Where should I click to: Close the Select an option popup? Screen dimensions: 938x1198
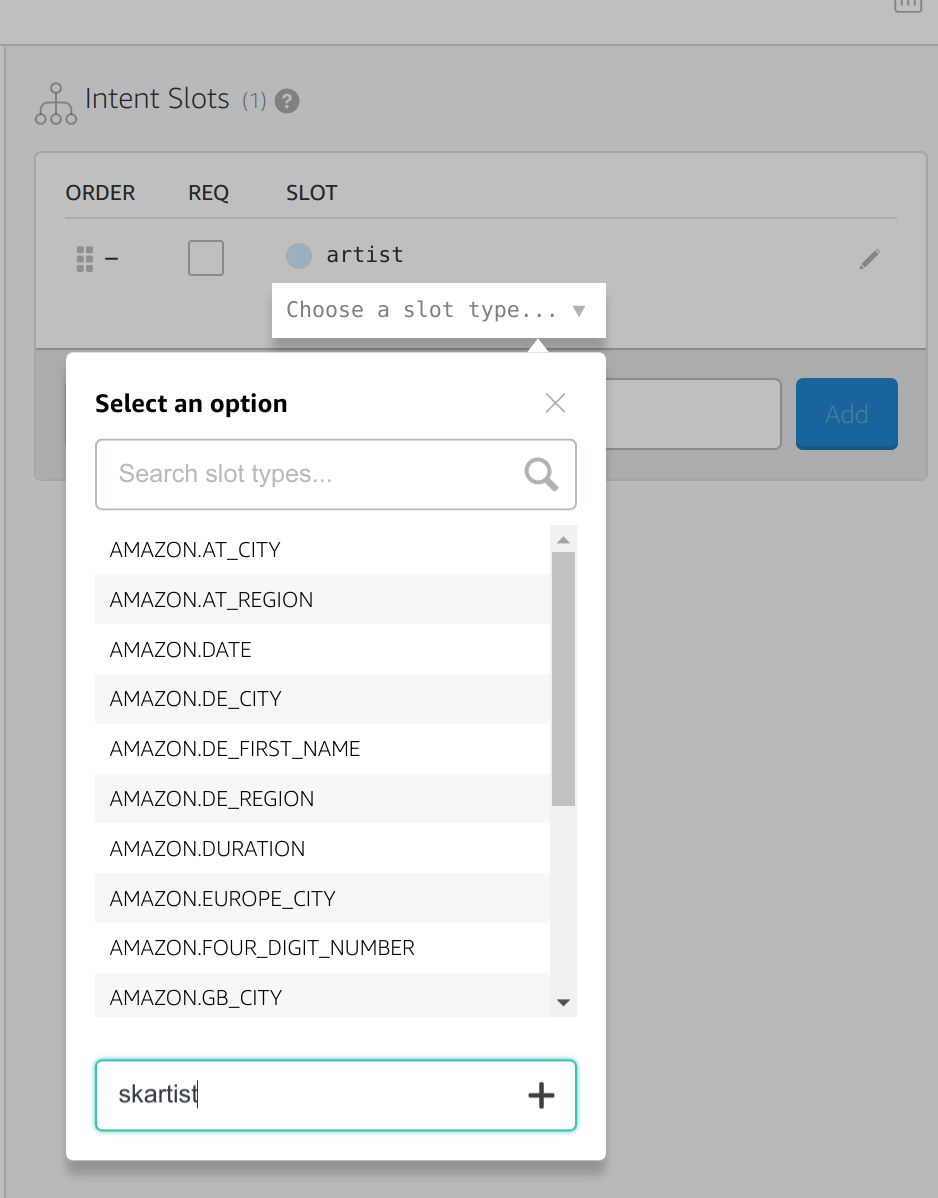point(555,403)
